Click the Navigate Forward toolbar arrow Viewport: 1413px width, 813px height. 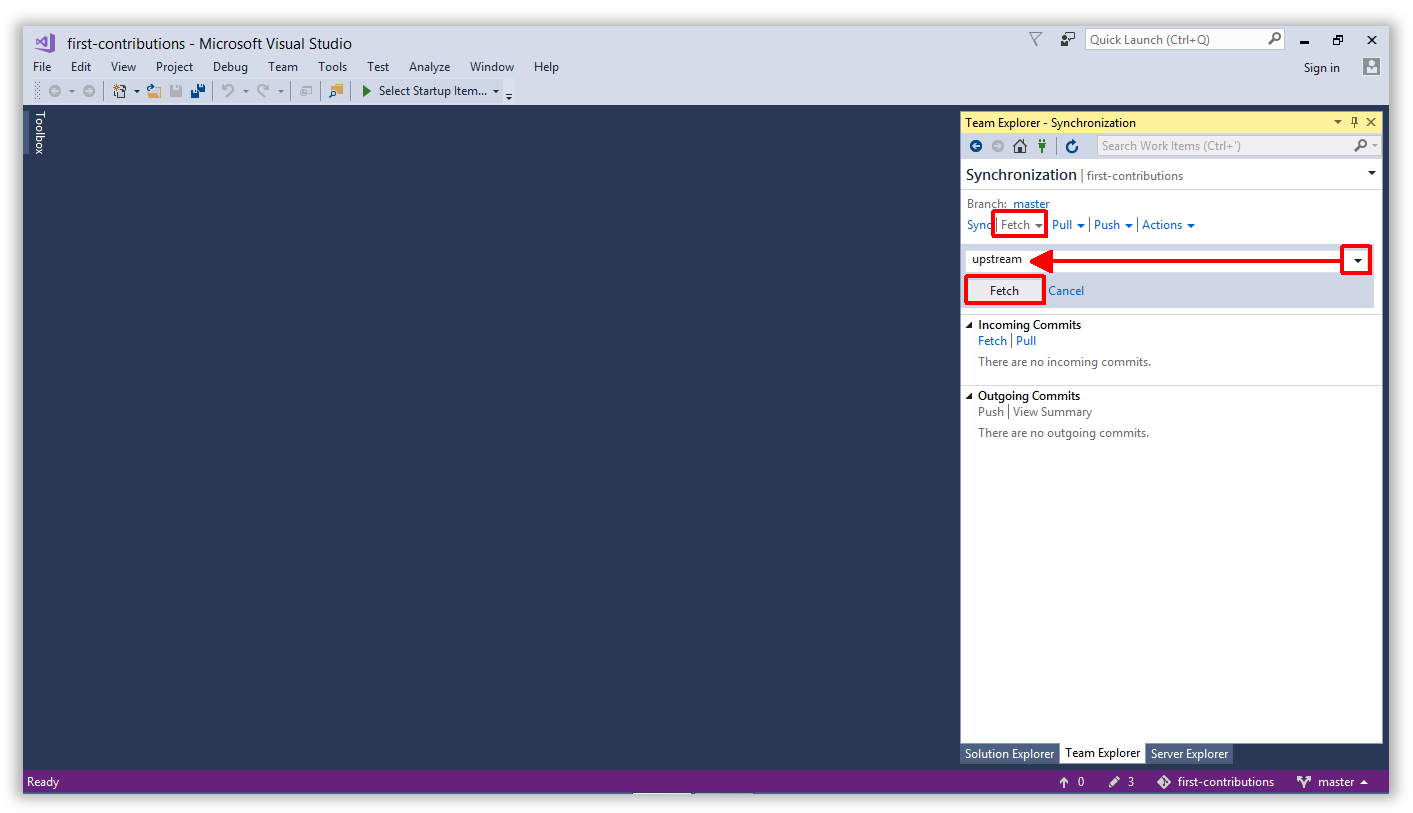[89, 91]
